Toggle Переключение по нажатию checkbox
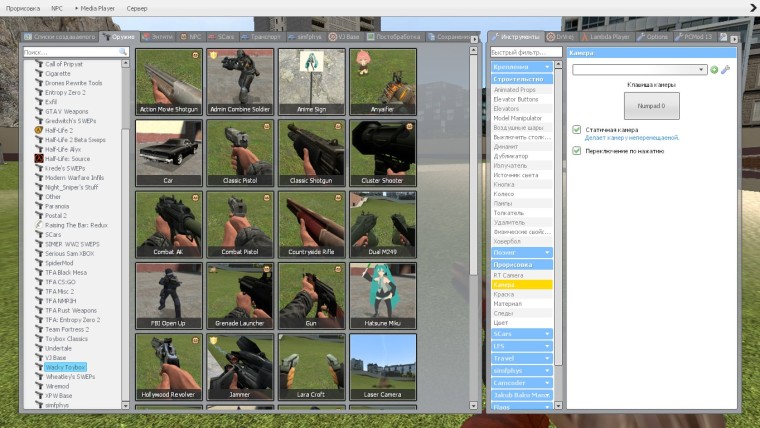Screen dimensions: 760x428 pos(577,151)
